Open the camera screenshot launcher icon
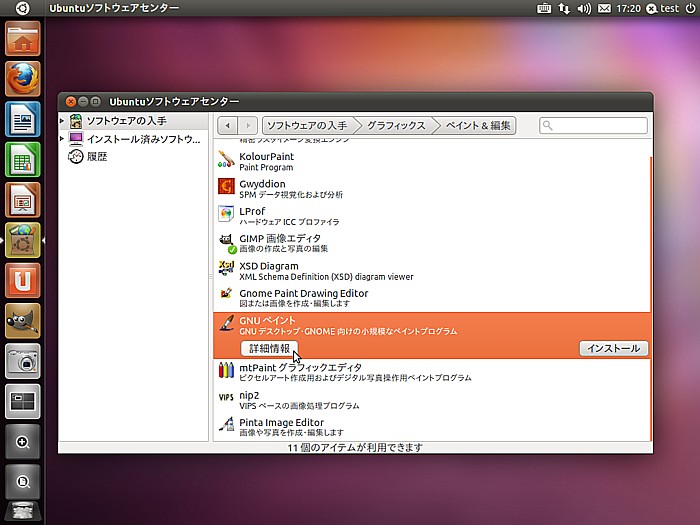 pyautogui.click(x=23, y=361)
